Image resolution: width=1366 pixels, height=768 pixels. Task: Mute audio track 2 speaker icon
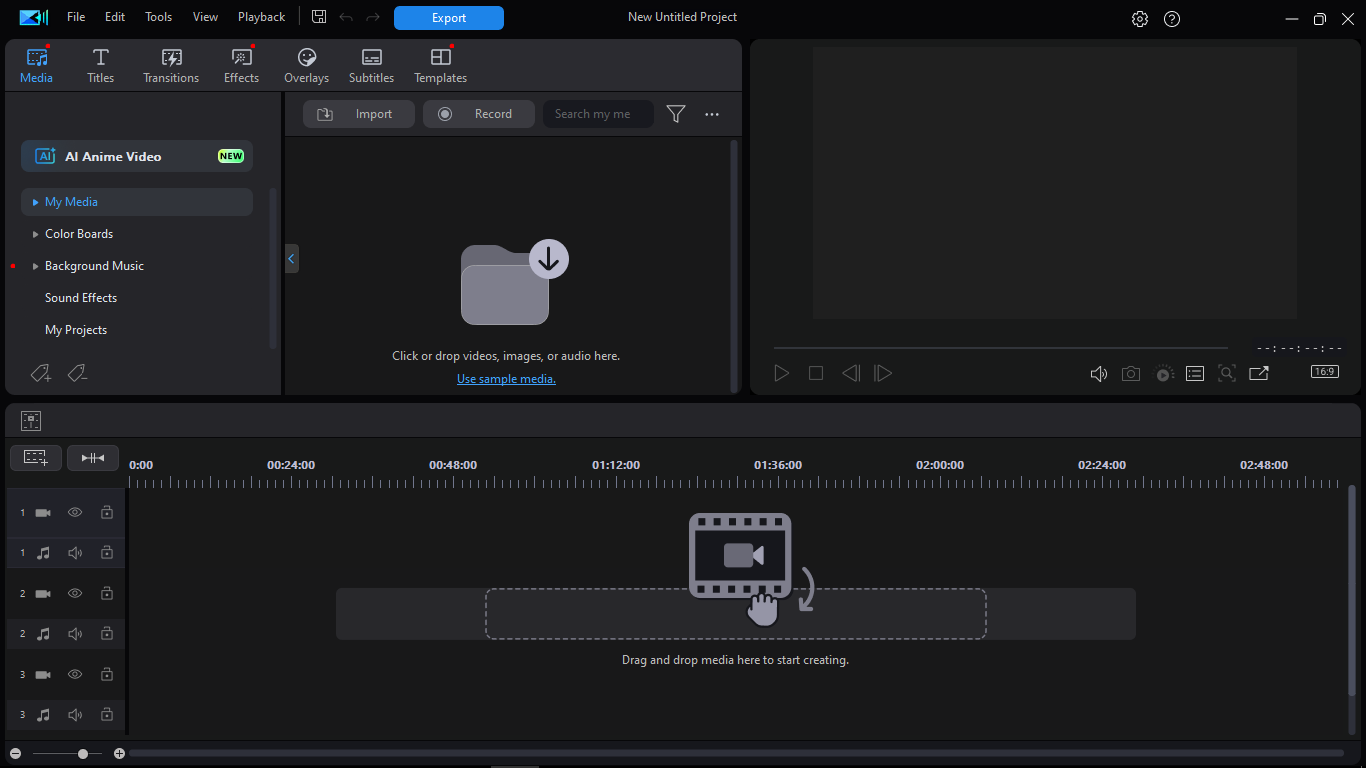pos(75,634)
